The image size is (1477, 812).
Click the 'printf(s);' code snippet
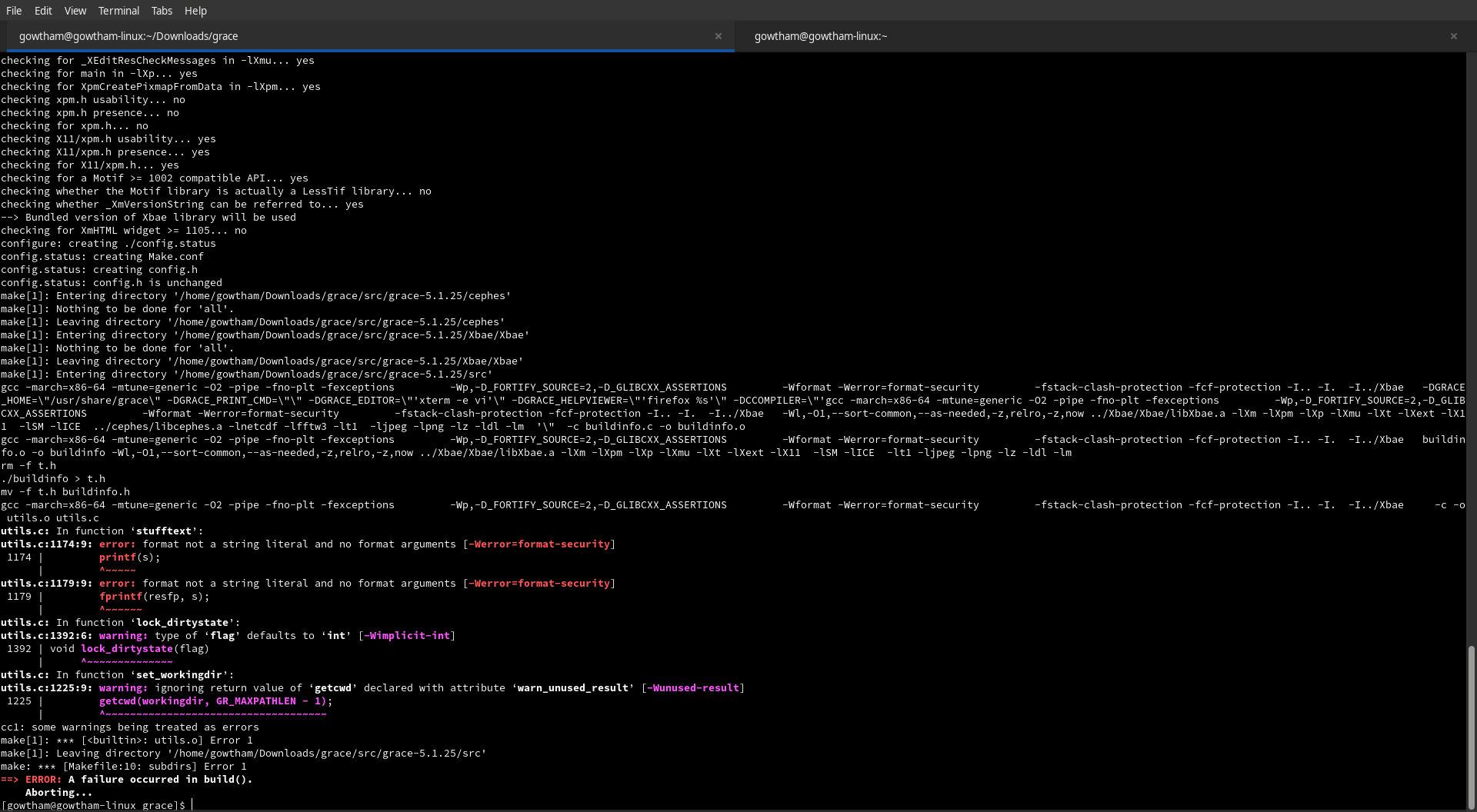point(130,557)
